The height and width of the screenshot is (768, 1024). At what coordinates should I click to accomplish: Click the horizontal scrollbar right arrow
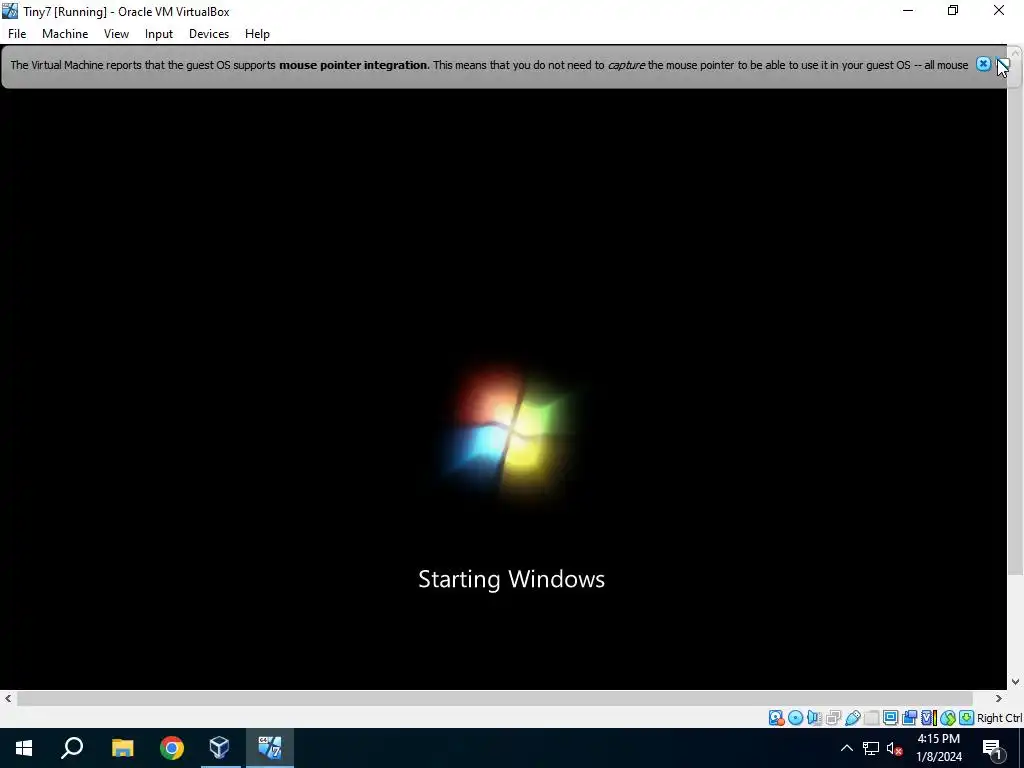(x=999, y=699)
